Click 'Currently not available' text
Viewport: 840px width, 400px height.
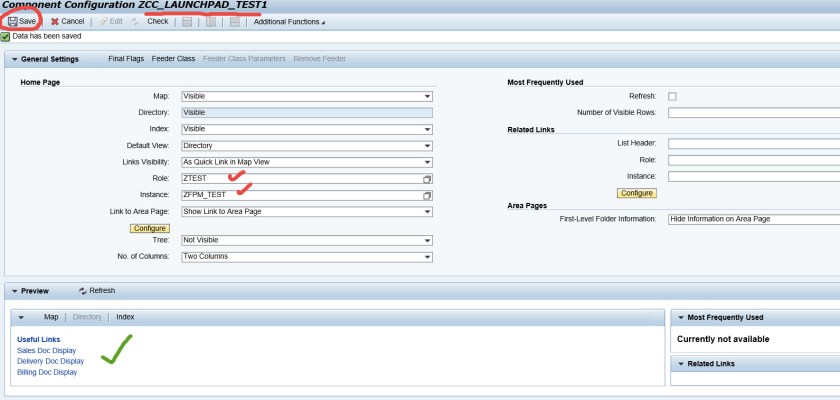(723, 339)
